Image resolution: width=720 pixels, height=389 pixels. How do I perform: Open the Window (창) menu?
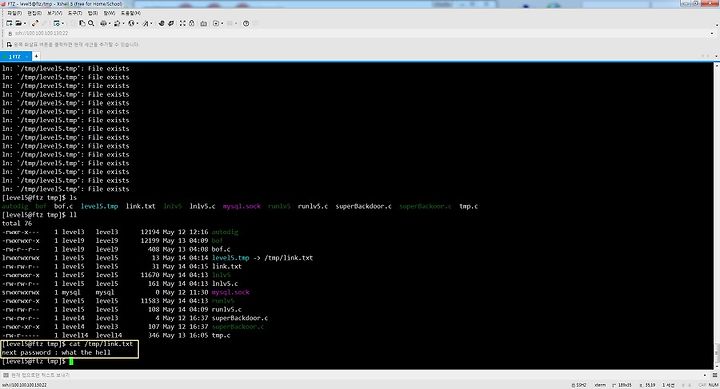click(109, 13)
